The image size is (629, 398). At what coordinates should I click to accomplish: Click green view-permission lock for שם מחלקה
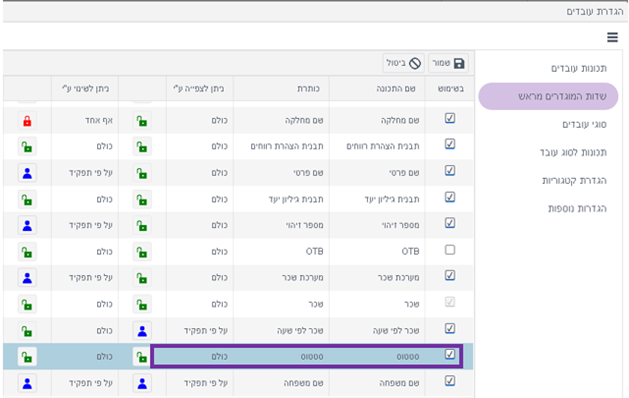[142, 121]
